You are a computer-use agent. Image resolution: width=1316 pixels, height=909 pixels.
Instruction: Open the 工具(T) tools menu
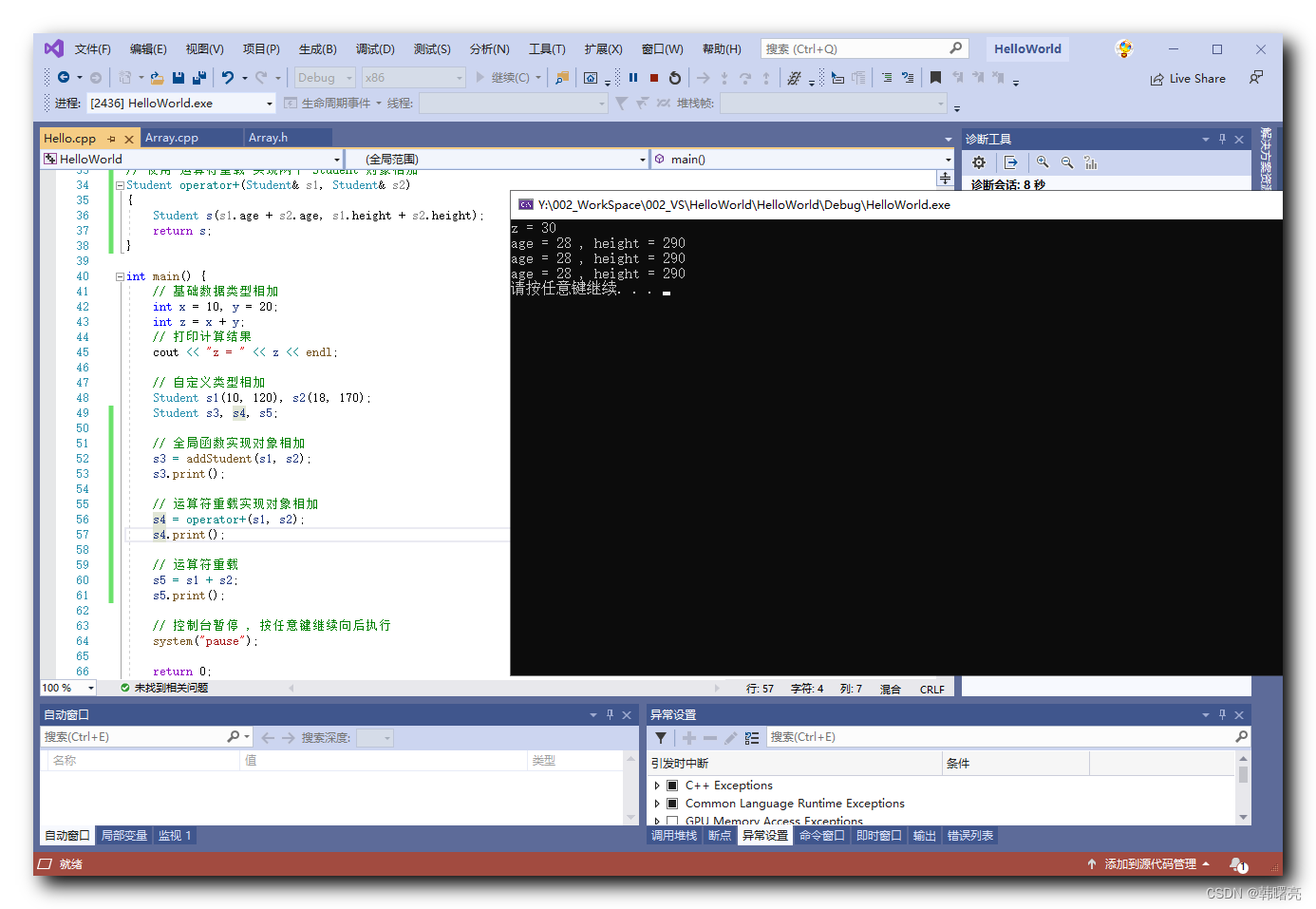pos(547,49)
